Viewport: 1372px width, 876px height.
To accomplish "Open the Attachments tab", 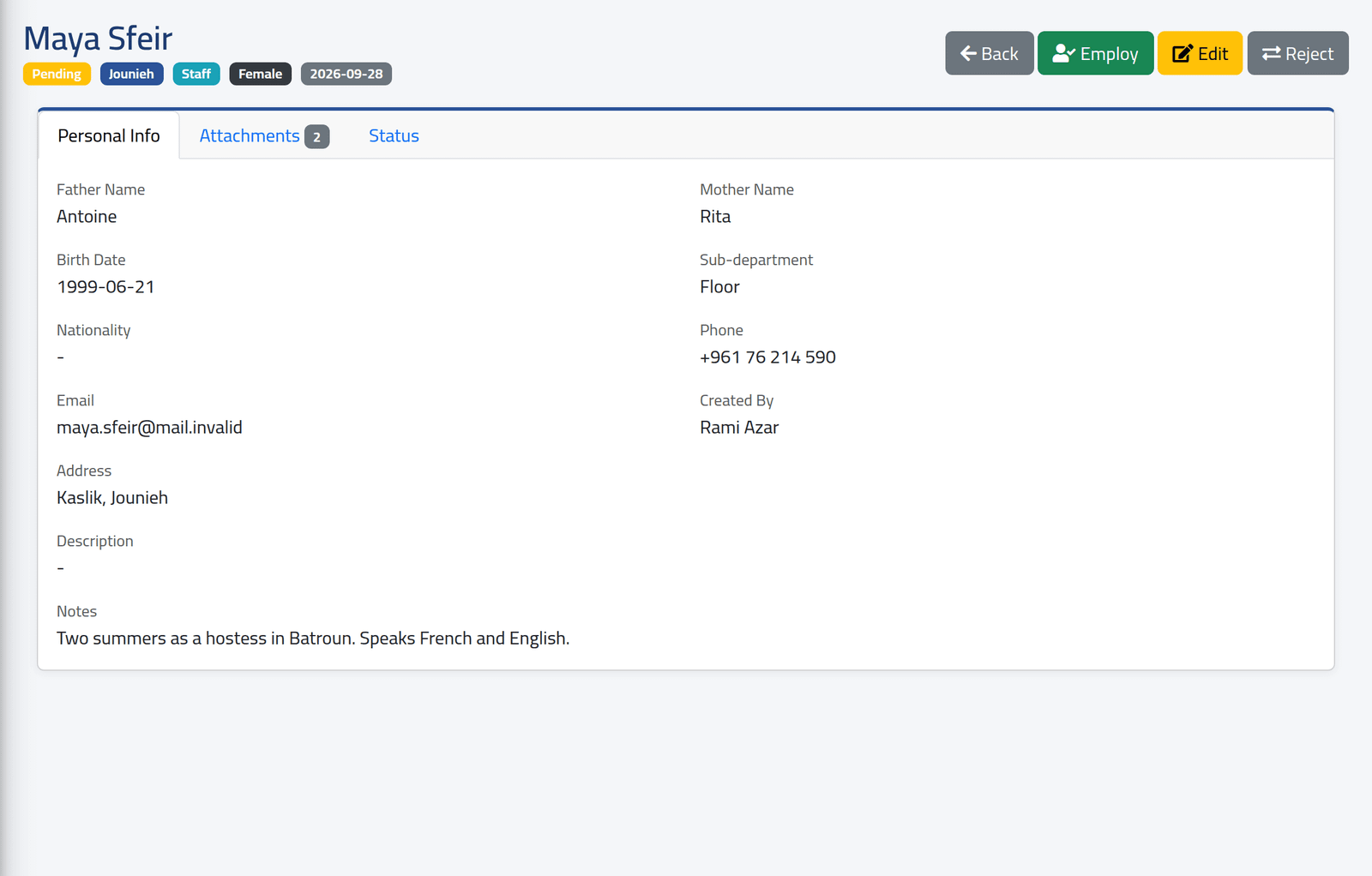I will [x=264, y=135].
